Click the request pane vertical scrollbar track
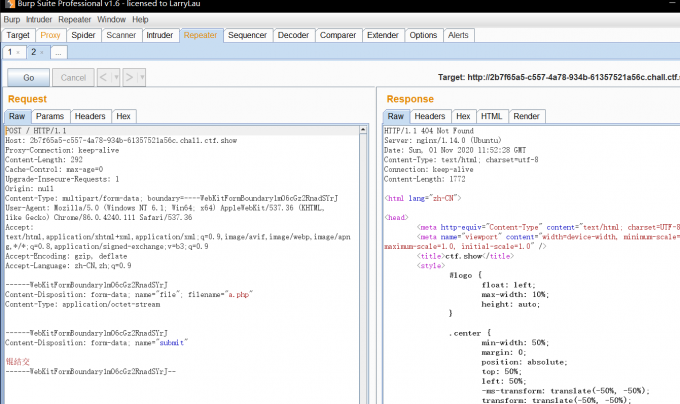The width and height of the screenshot is (680, 404). (x=363, y=269)
